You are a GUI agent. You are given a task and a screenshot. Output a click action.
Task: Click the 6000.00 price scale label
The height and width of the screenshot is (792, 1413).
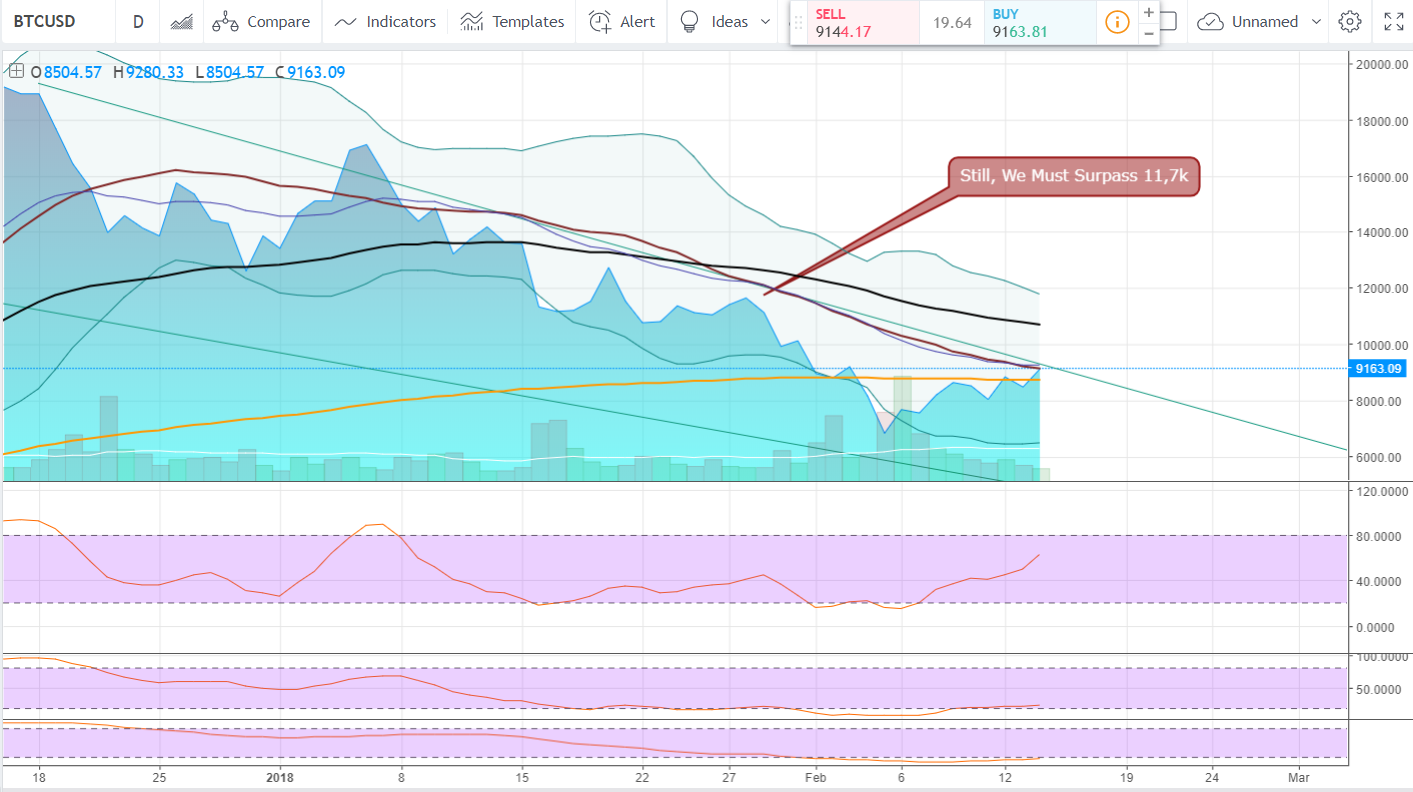(x=1381, y=457)
